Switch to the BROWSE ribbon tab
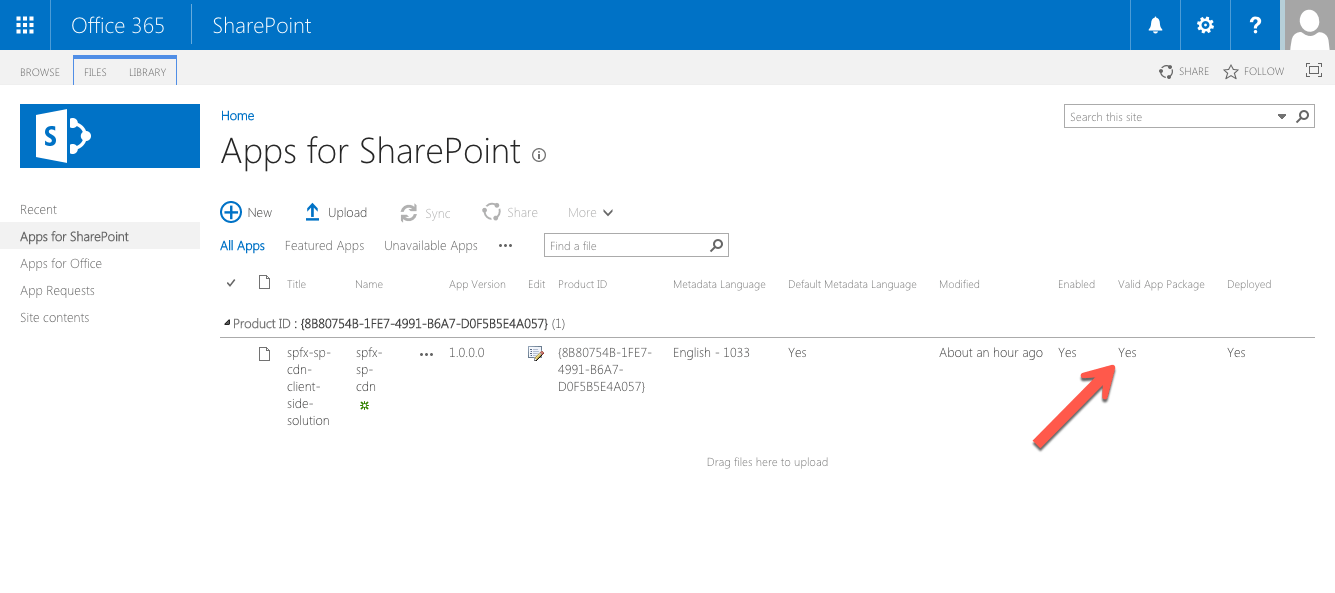Image resolution: width=1335 pixels, height=593 pixels. pyautogui.click(x=40, y=72)
